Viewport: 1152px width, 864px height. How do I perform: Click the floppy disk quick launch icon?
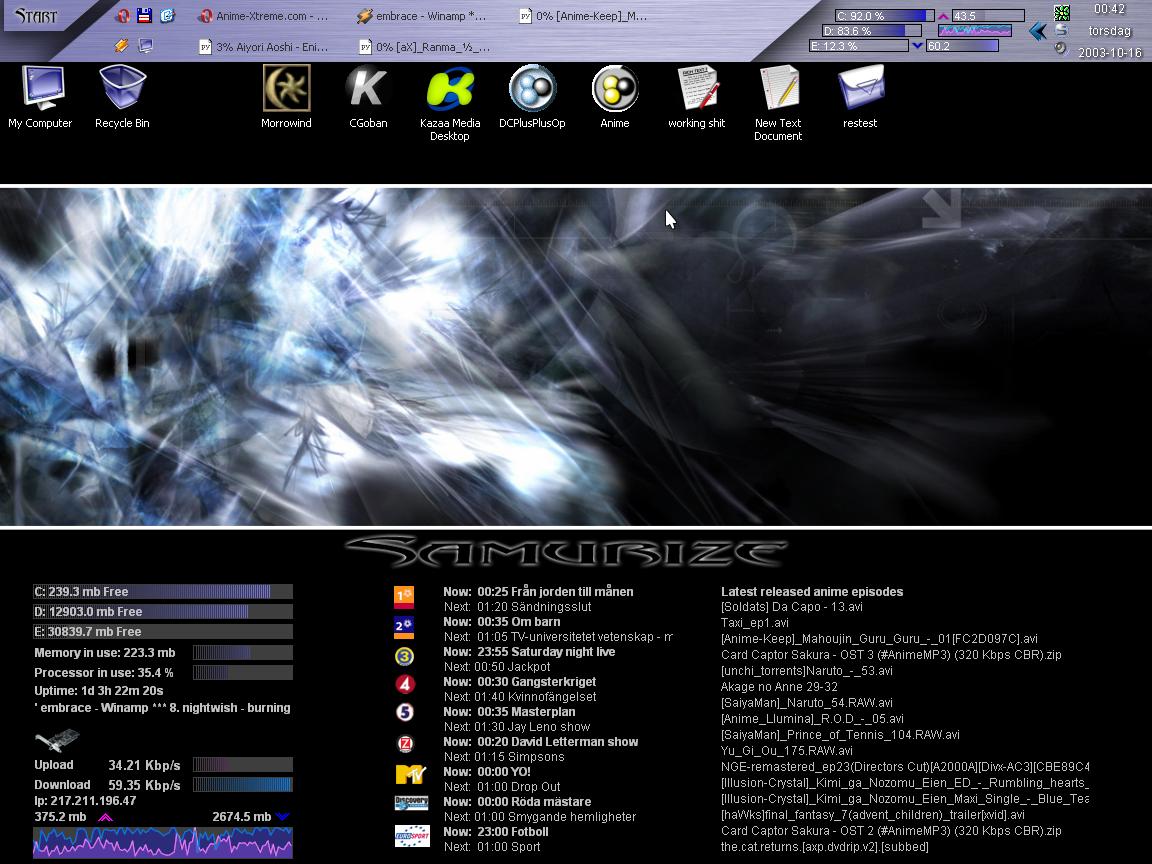[x=145, y=16]
